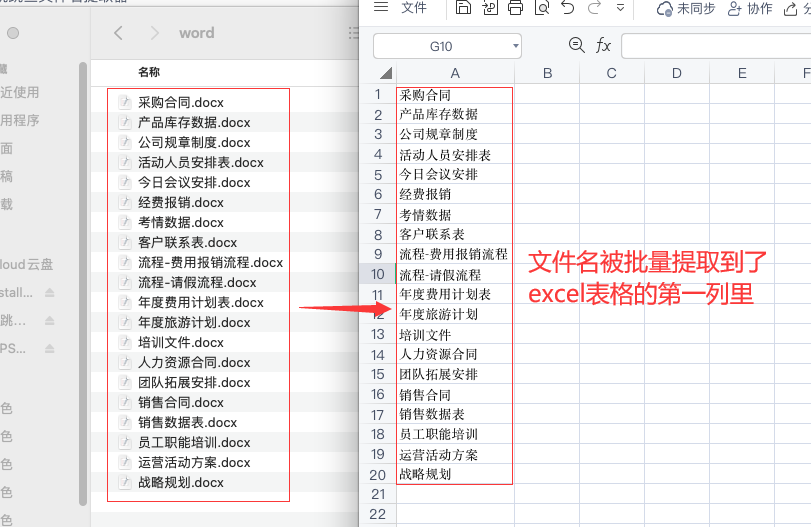This screenshot has width=811, height=527.
Task: Click the Undo arrow icon
Action: coord(568,9)
